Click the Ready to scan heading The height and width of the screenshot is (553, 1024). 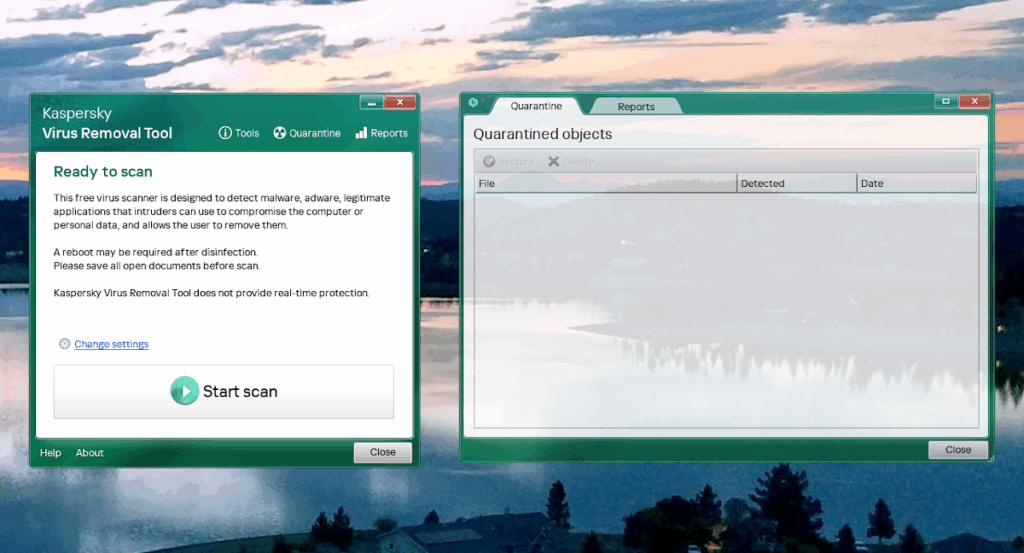tap(103, 172)
